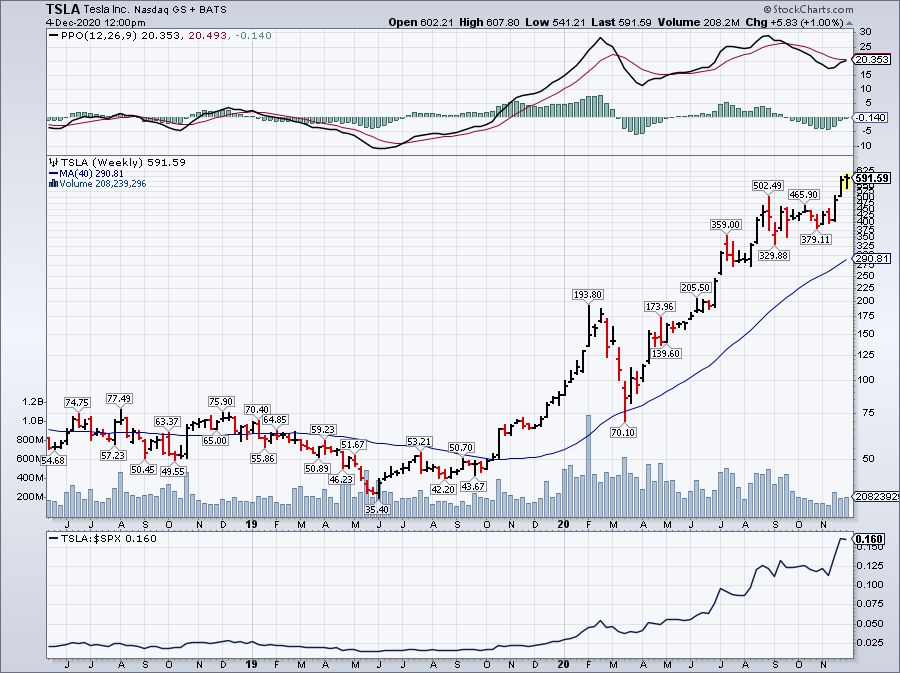900x673 pixels.
Task: Click the 290.81 moving average tag on right axis
Action: 872,259
